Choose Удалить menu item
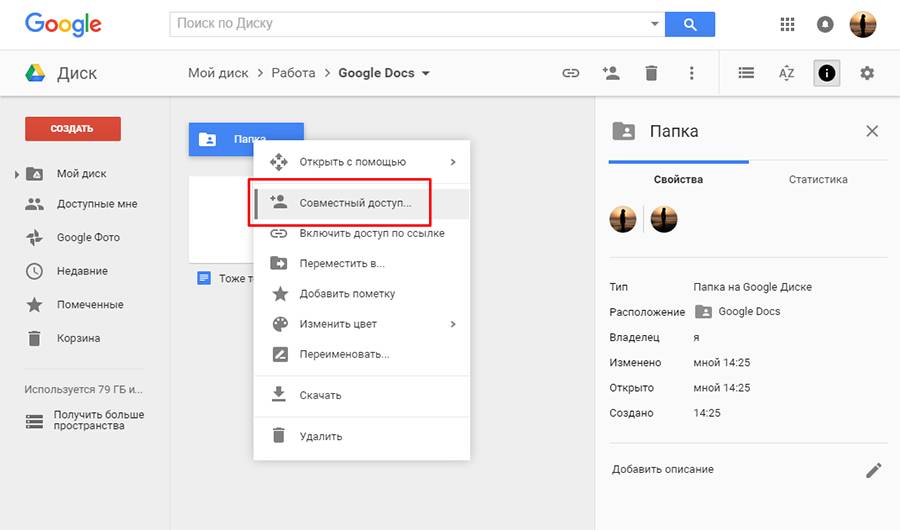 pyautogui.click(x=362, y=436)
